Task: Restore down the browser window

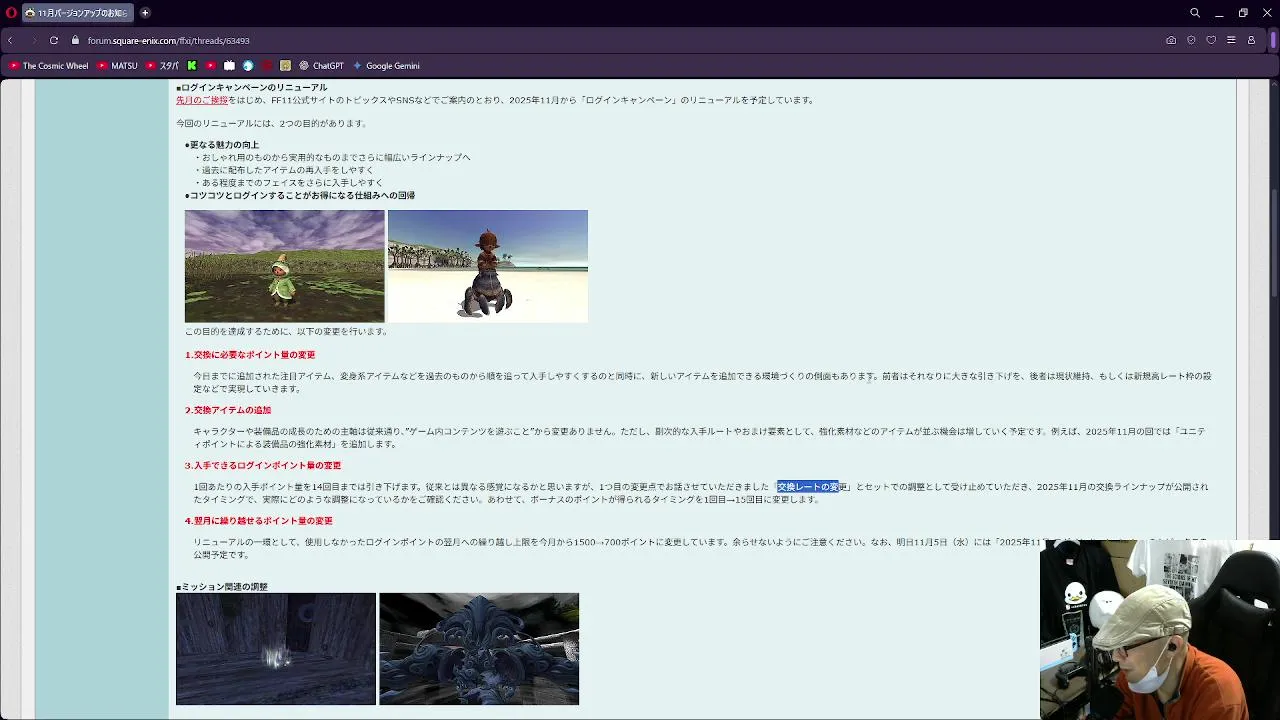Action: [1243, 13]
